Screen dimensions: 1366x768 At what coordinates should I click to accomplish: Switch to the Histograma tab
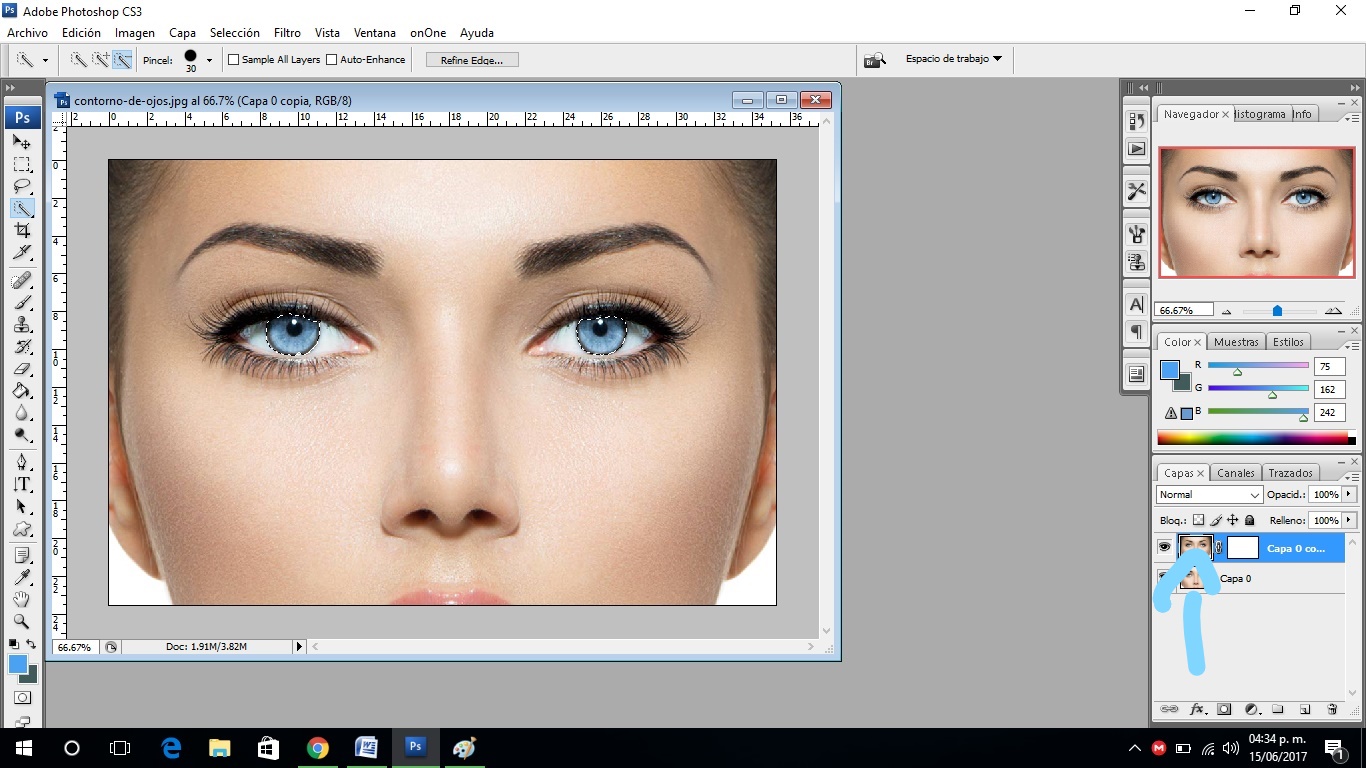coord(1260,114)
